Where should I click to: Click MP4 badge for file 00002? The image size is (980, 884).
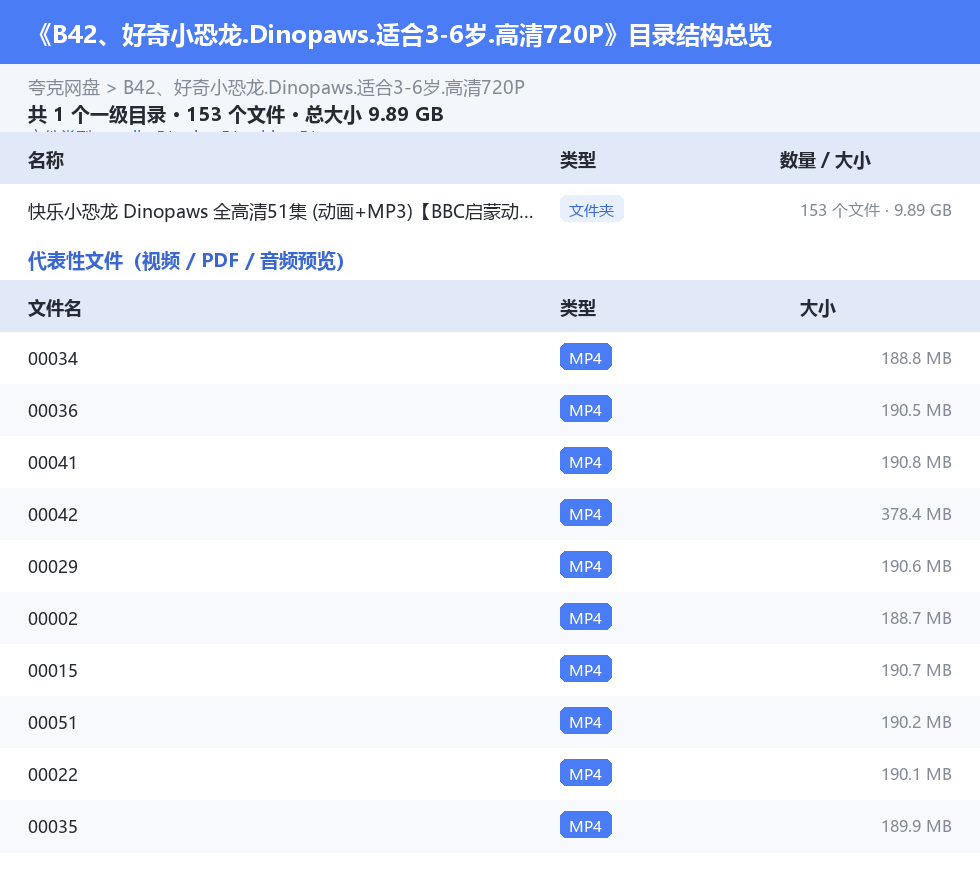[586, 617]
